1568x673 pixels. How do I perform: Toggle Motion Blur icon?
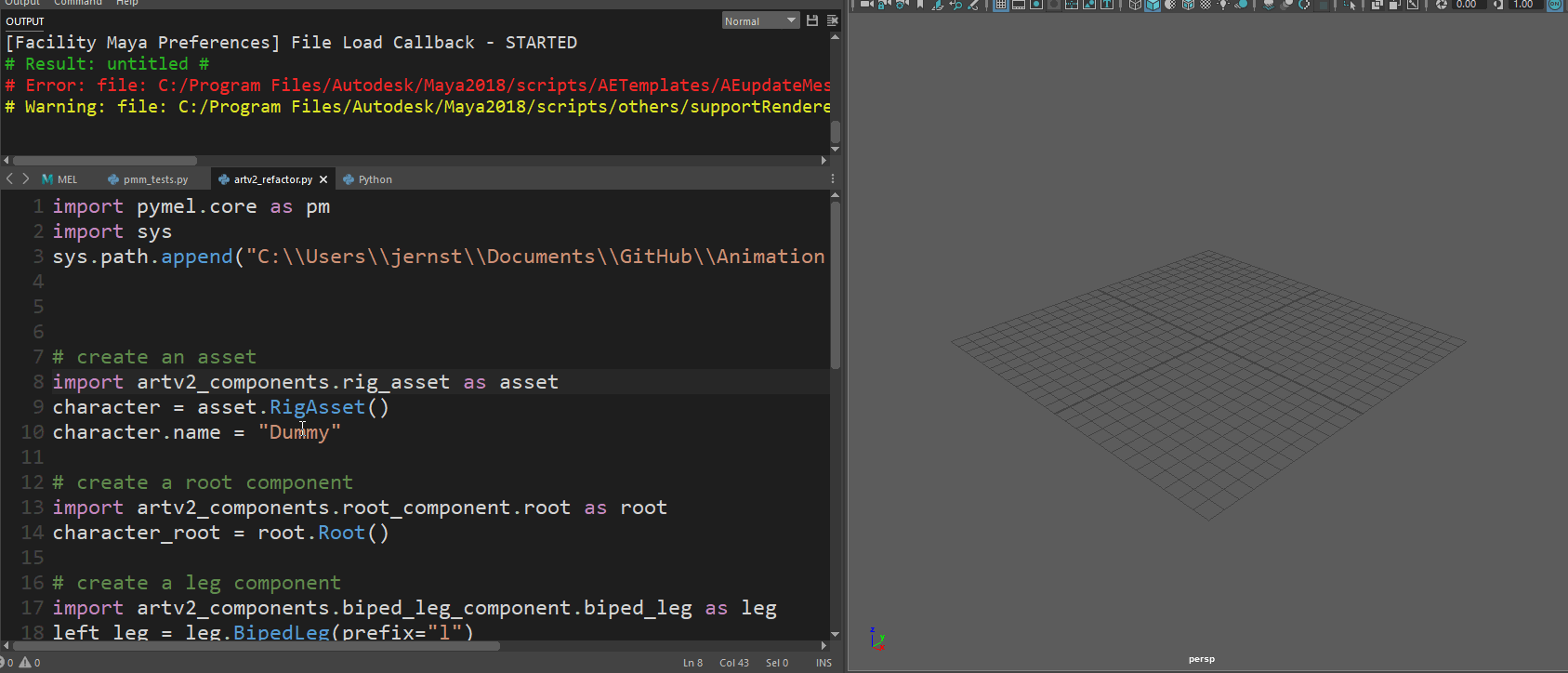[1286, 5]
